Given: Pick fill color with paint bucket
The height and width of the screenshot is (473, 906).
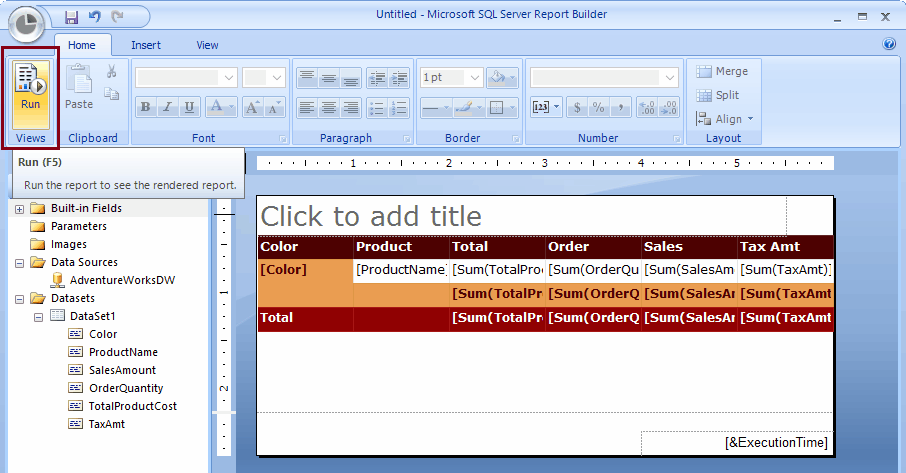Looking at the screenshot, I should click(502, 77).
